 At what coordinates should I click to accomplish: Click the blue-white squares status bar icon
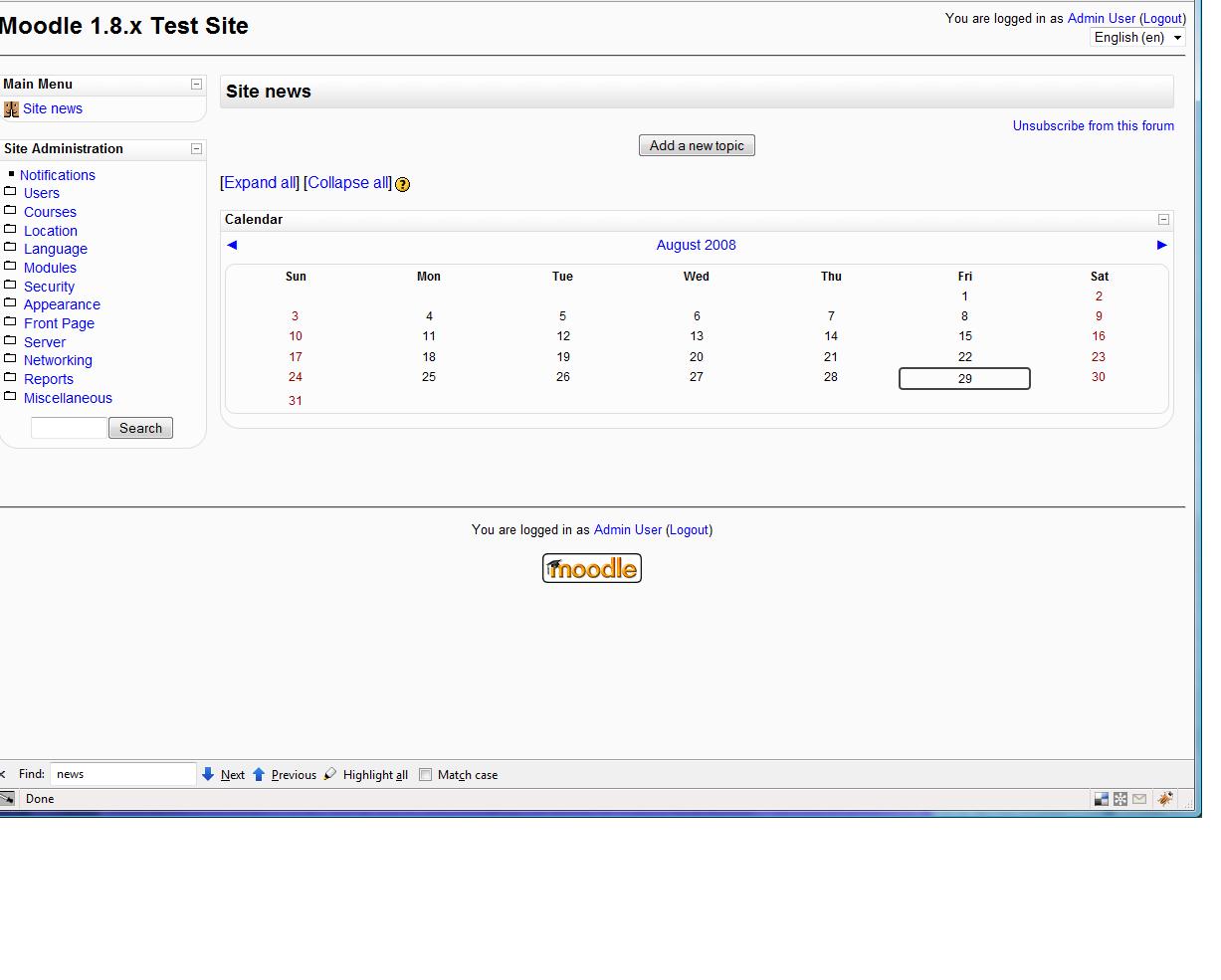[1102, 798]
